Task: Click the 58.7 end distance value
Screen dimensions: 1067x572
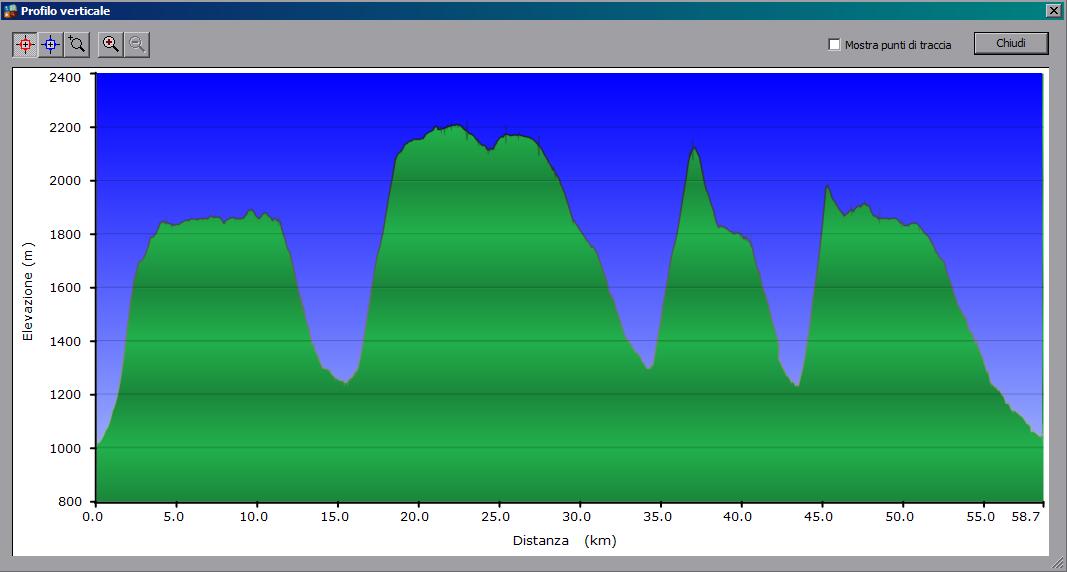Action: pyautogui.click(x=1025, y=517)
